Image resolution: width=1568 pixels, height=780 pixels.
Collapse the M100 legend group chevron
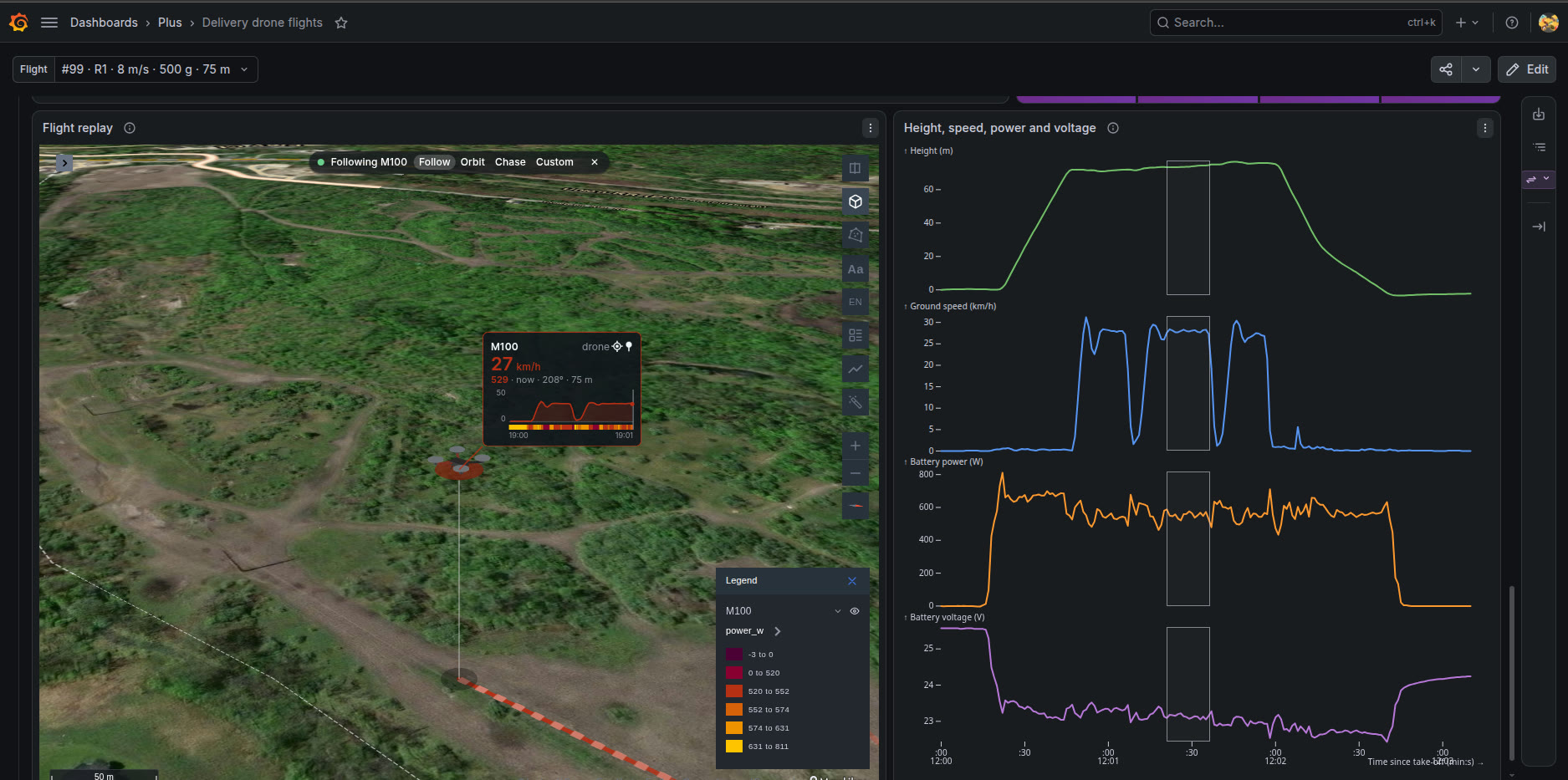(x=837, y=611)
